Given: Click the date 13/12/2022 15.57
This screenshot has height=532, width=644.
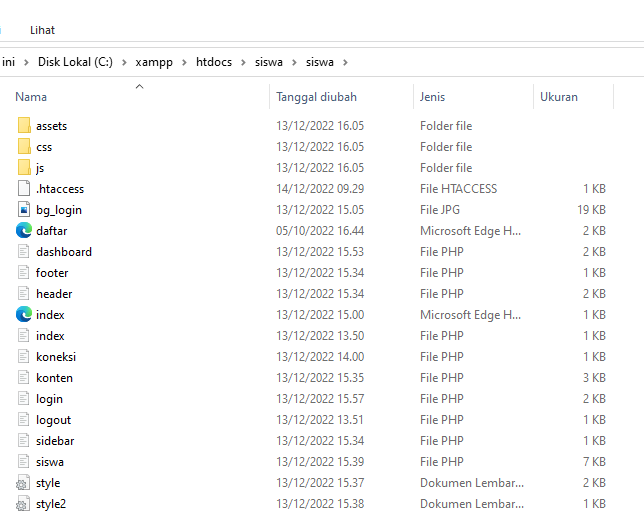Looking at the screenshot, I should point(320,398).
